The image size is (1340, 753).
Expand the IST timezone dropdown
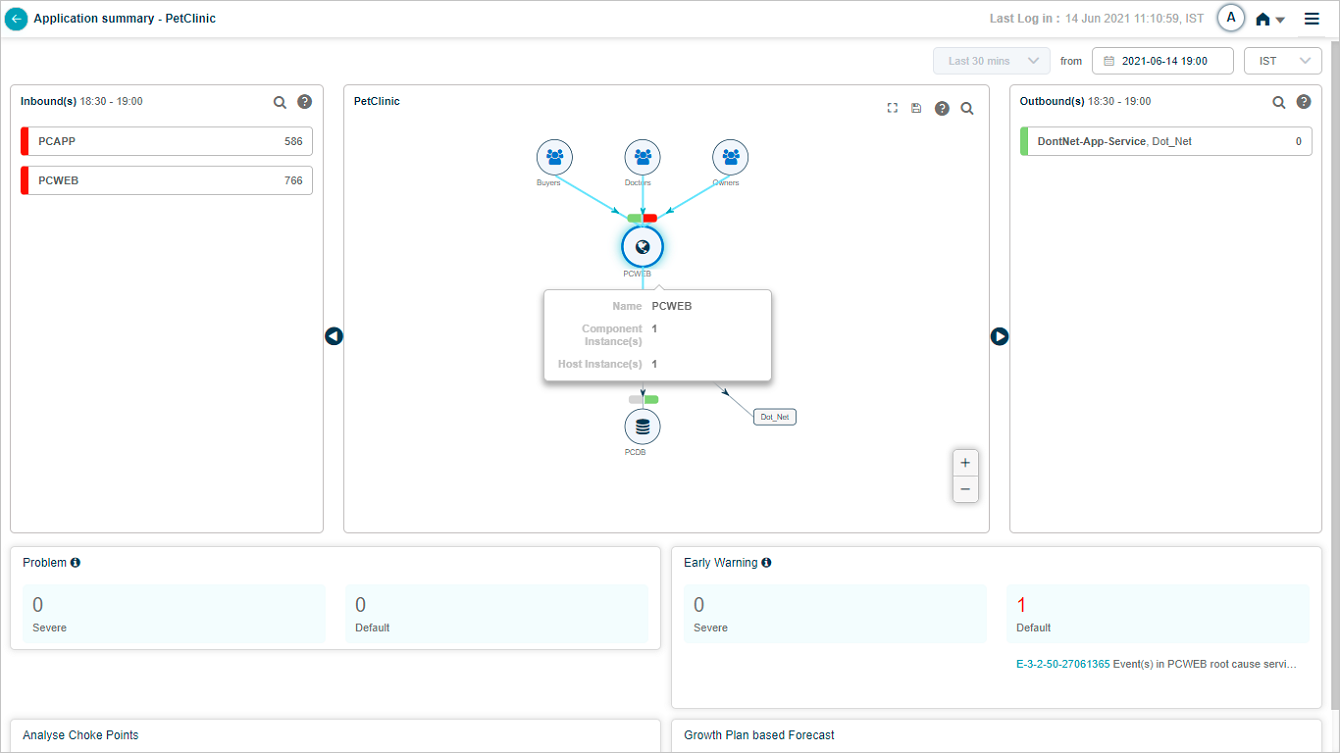pos(1282,61)
